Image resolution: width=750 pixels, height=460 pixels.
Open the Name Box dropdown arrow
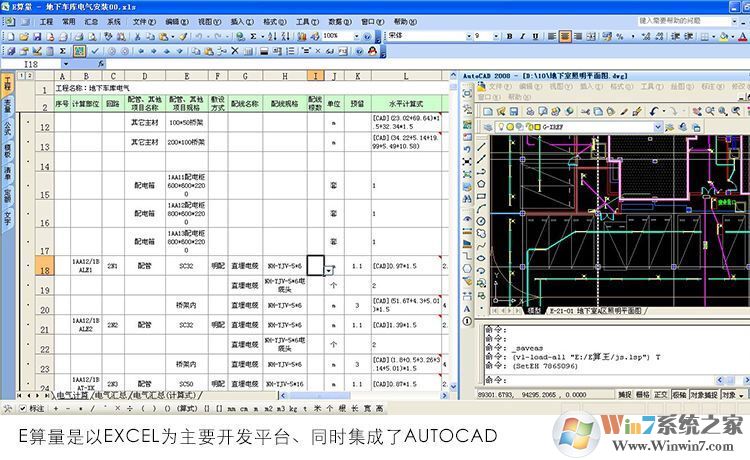[x=66, y=64]
